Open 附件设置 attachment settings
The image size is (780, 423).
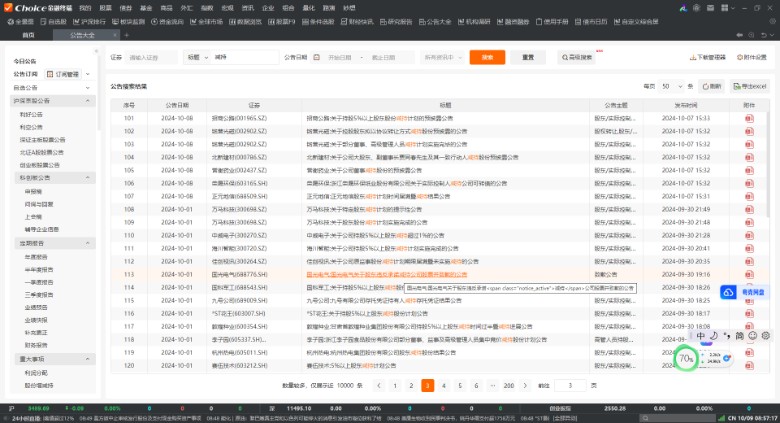(x=754, y=57)
